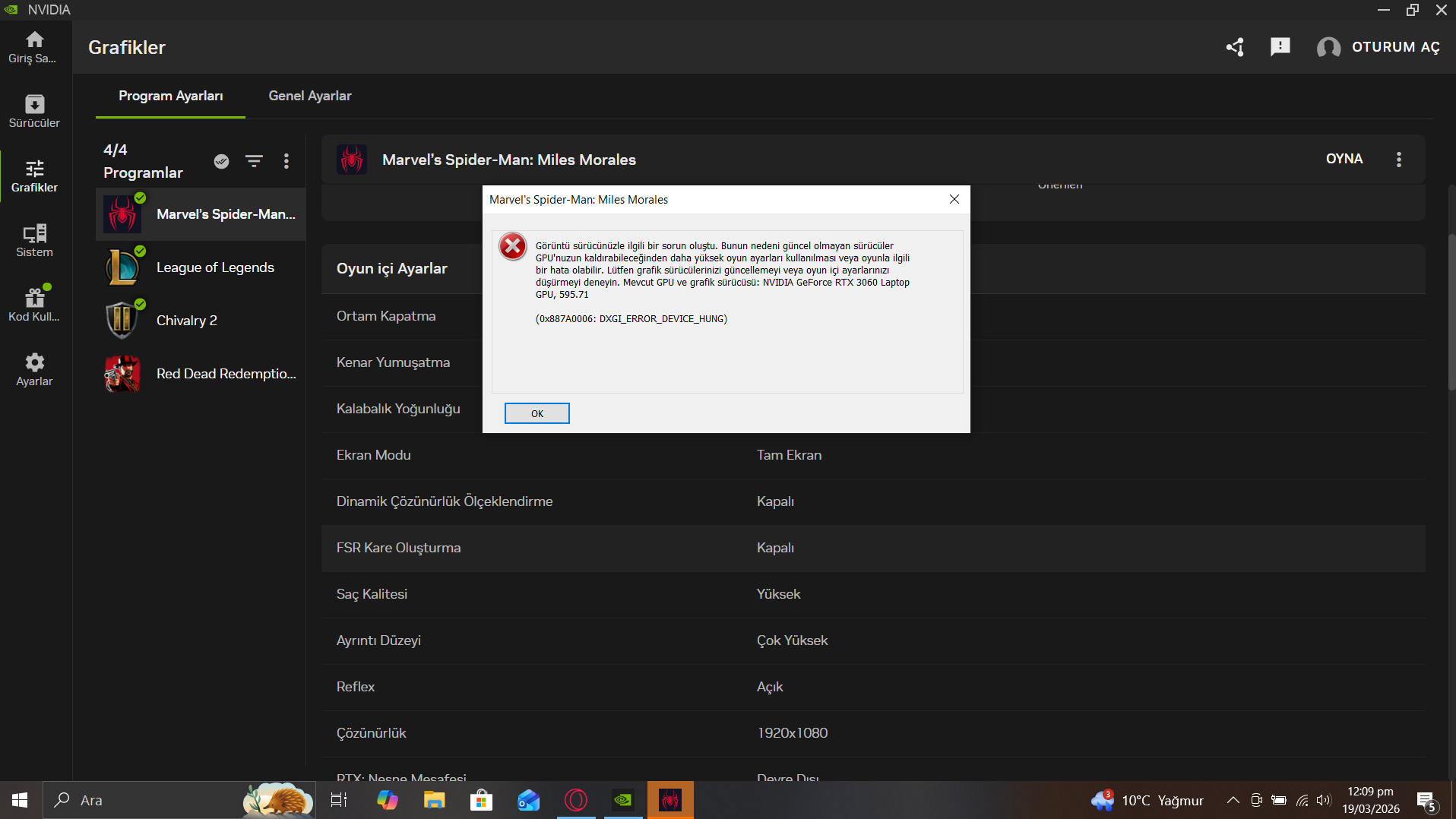
Task: Show hidden tray icons chevron
Action: pyautogui.click(x=1233, y=800)
